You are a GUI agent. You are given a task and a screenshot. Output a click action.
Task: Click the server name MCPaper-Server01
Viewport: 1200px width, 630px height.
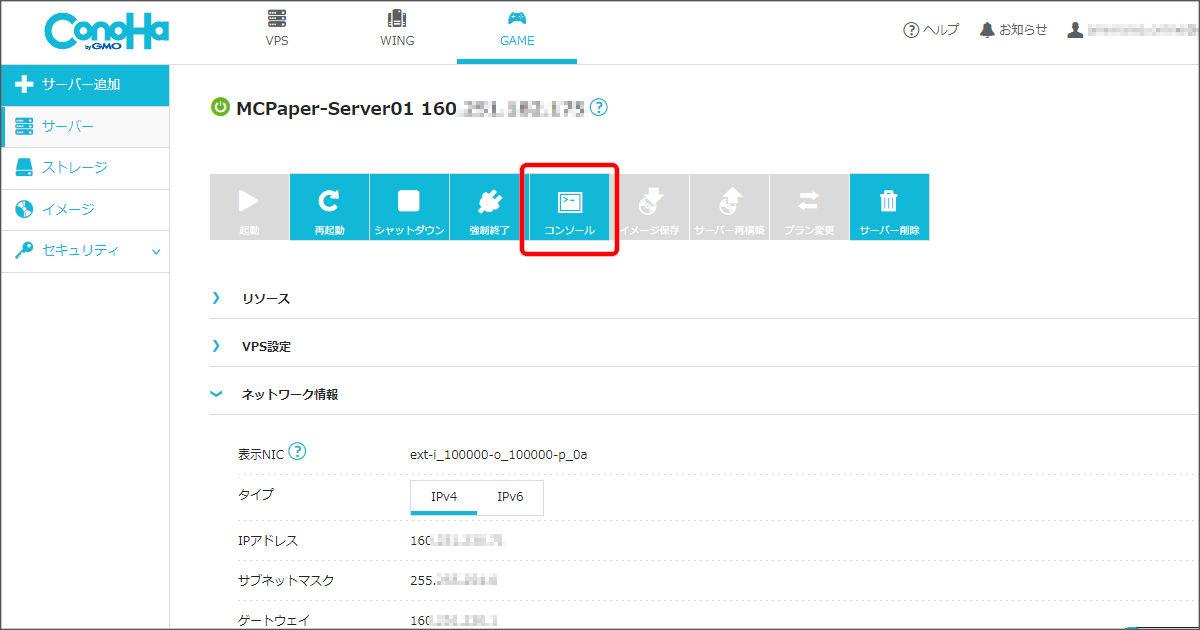tap(324, 108)
